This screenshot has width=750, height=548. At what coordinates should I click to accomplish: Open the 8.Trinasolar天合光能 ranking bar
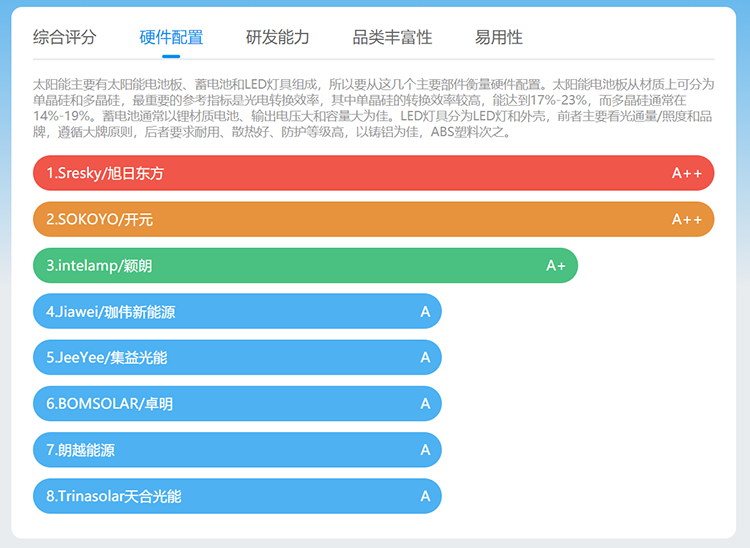click(237, 496)
